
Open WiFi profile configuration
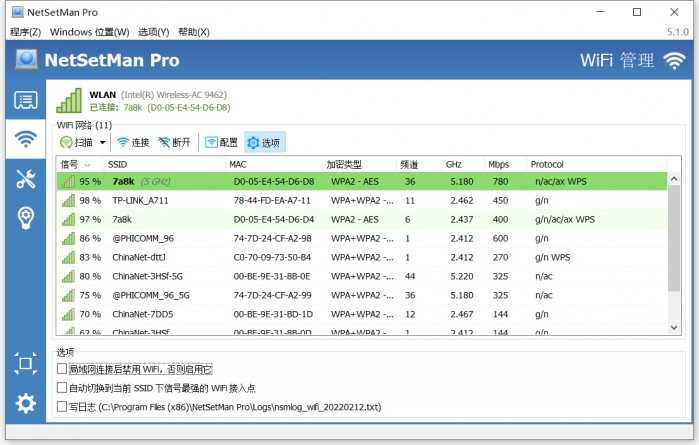click(221, 142)
